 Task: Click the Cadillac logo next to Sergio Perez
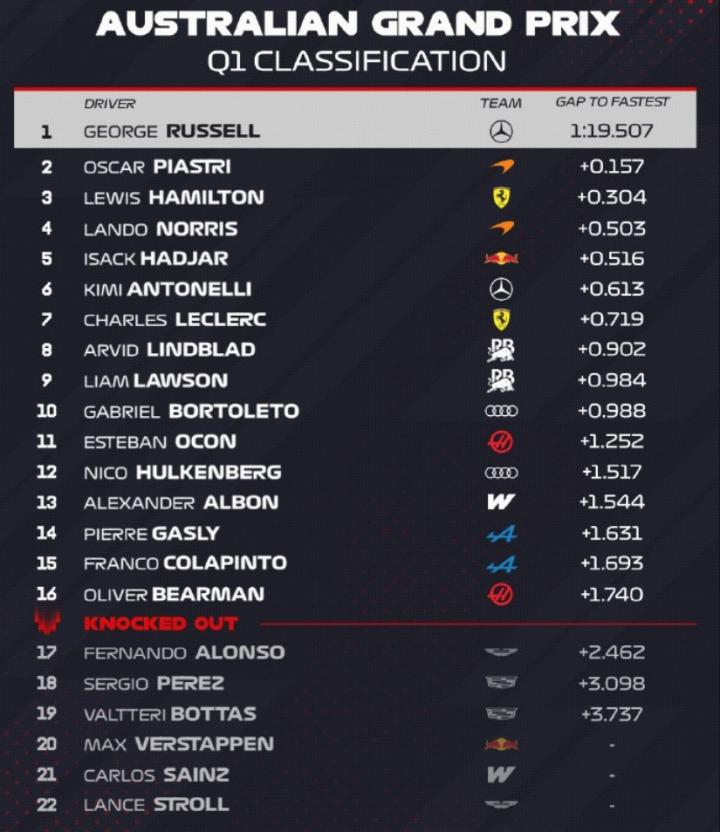[x=501, y=683]
